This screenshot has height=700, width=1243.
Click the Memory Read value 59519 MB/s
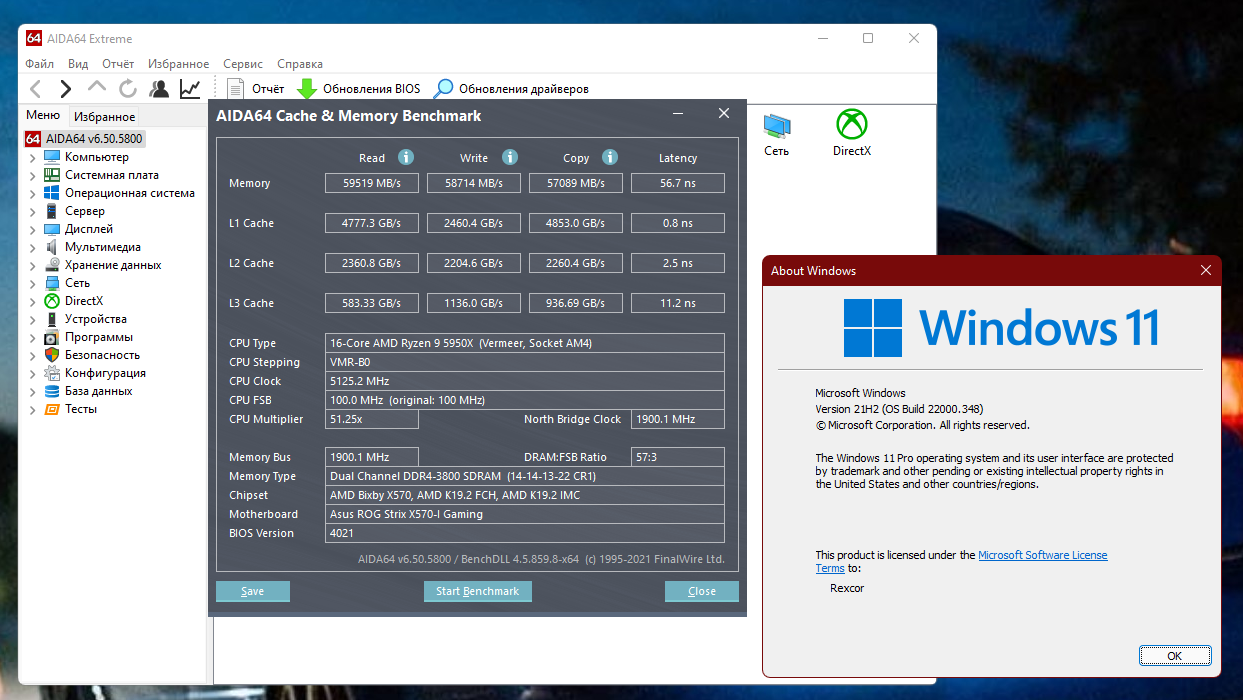(x=372, y=183)
